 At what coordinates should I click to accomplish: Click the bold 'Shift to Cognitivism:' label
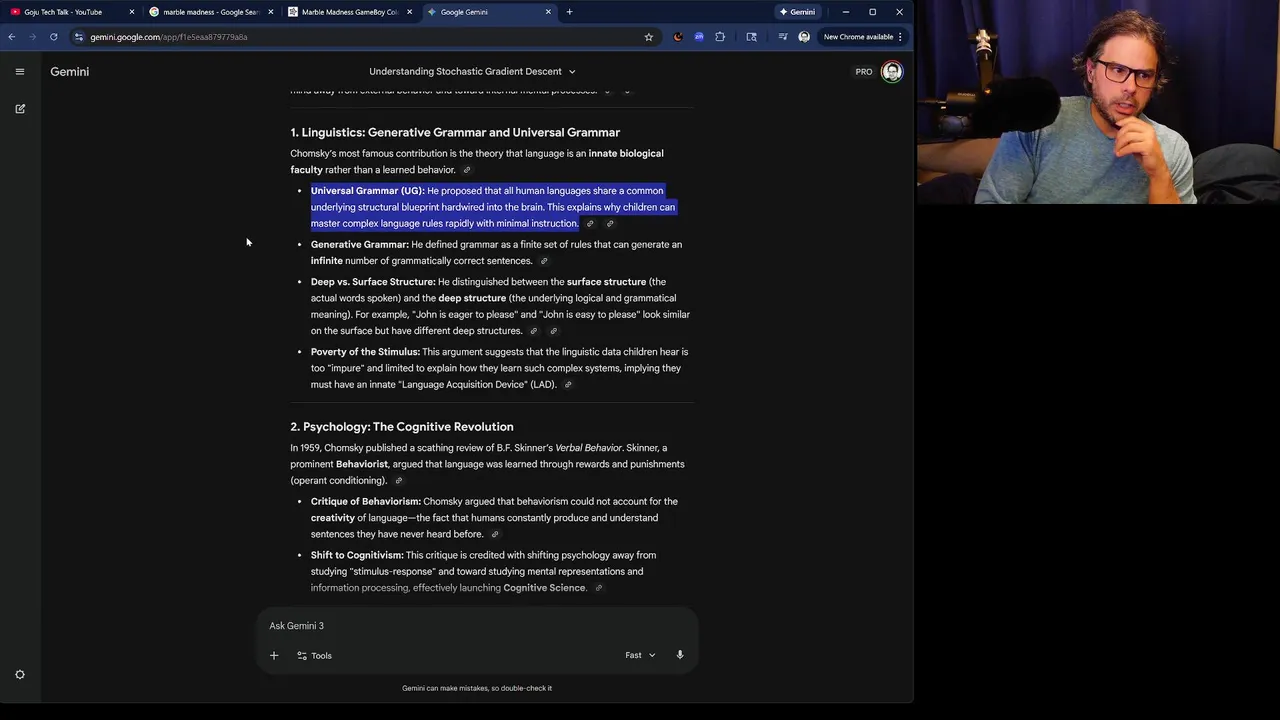click(357, 555)
